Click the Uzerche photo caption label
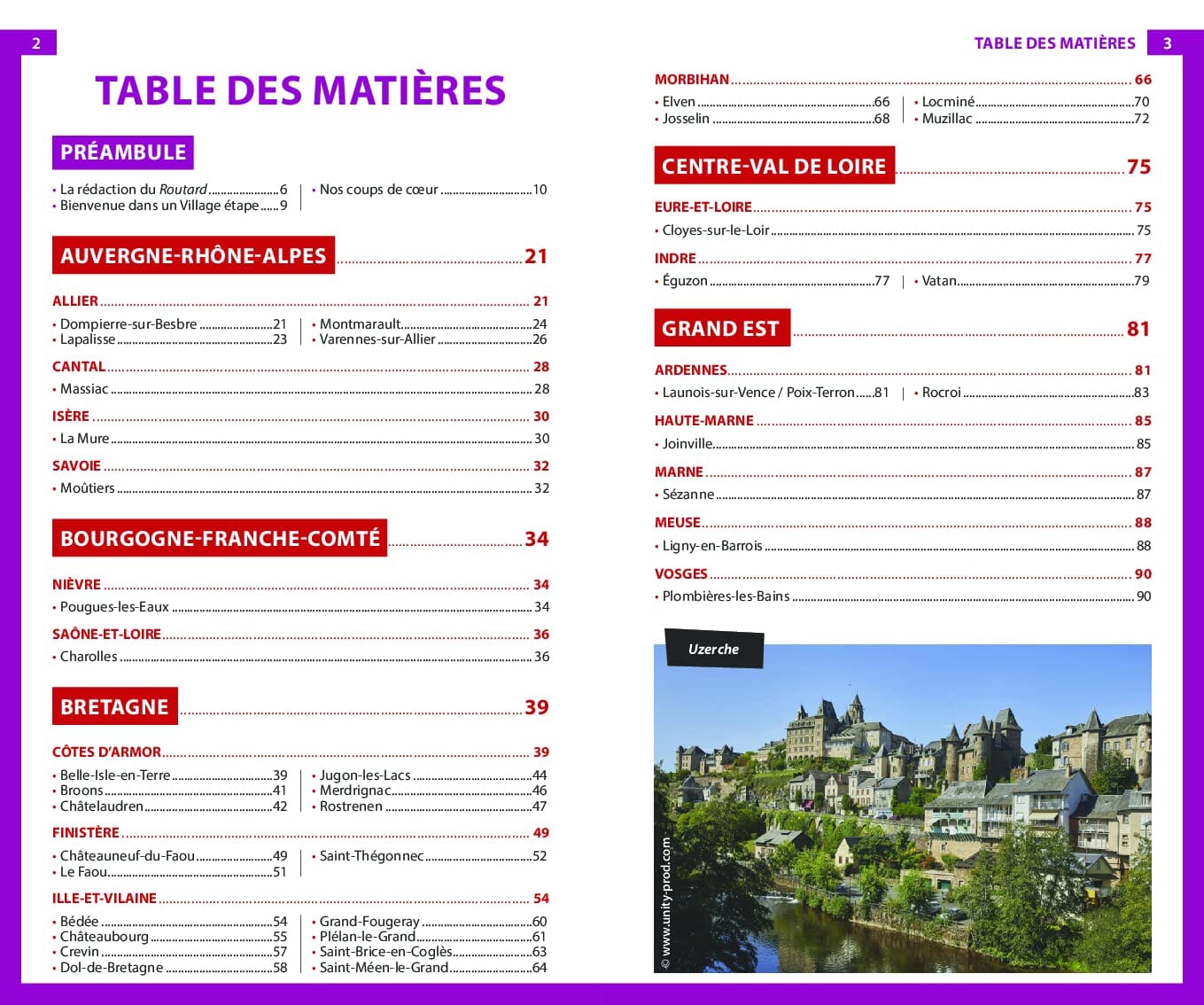The image size is (1204, 1005). (713, 650)
